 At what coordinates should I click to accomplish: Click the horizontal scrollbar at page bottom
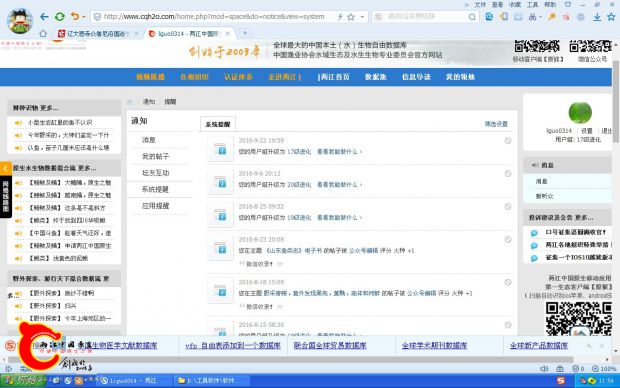291,360
